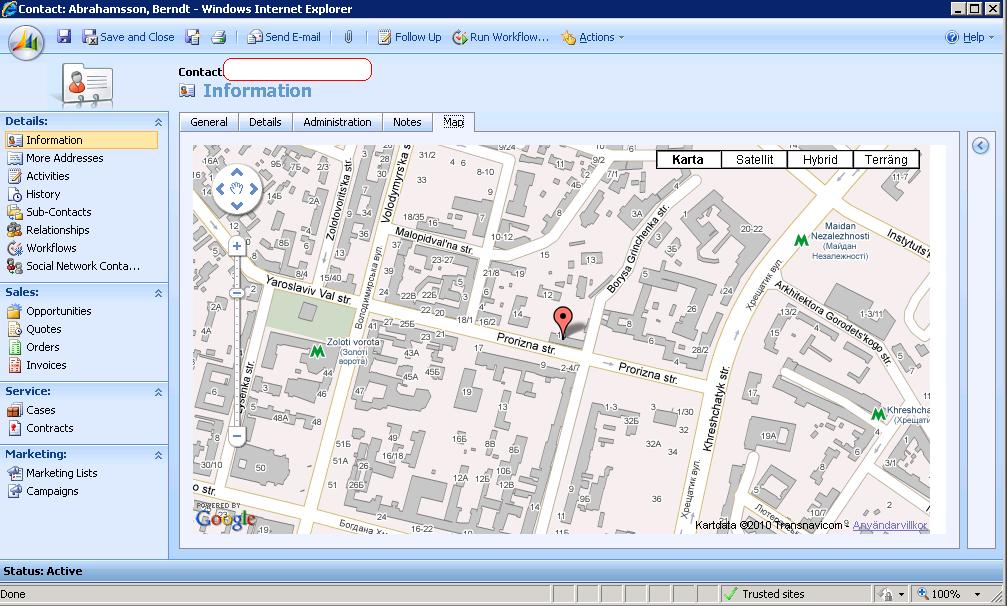The image size is (1007, 606).
Task: Click the red location pin marker
Action: (x=563, y=322)
